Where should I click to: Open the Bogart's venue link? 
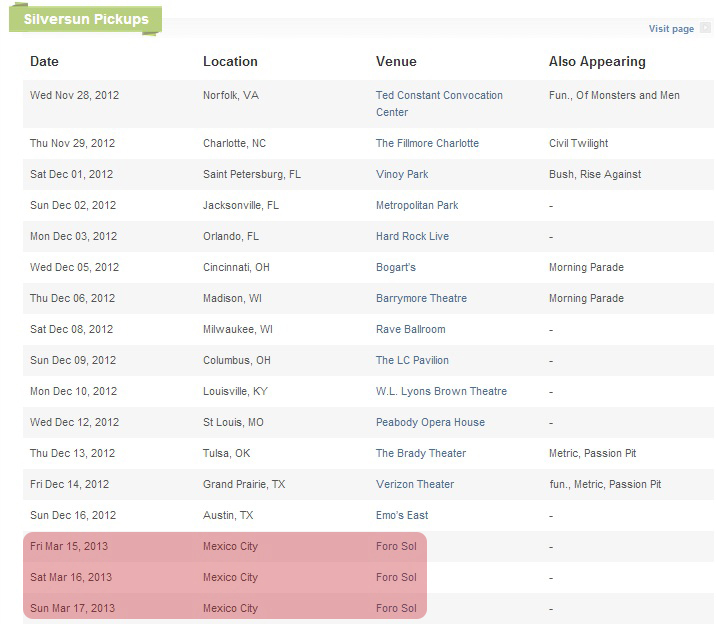(x=396, y=267)
